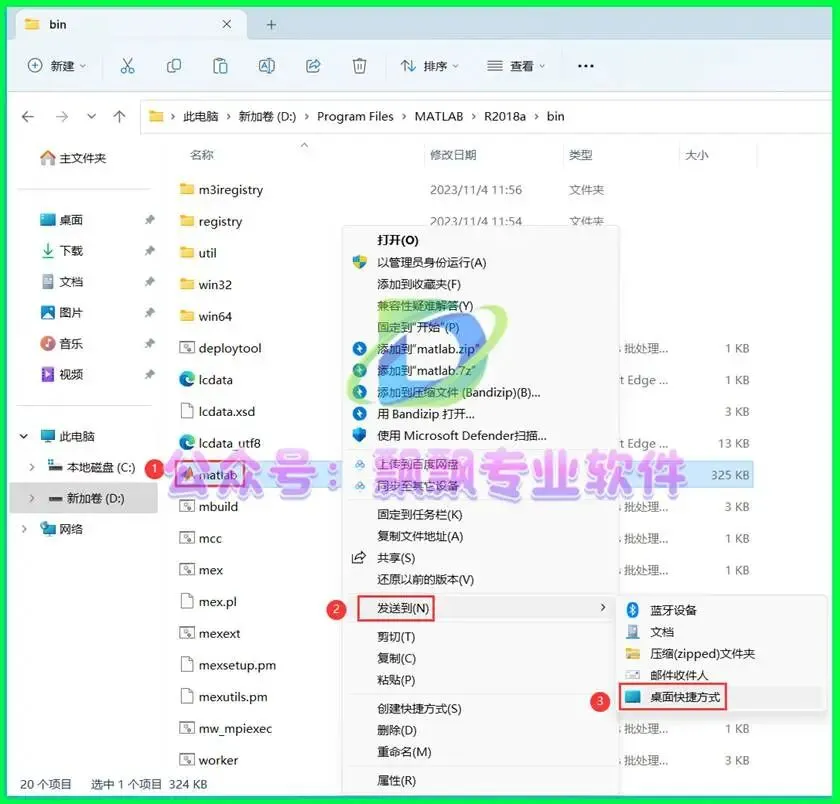
Task: Open the 新建 (New) dropdown
Action: 57,66
